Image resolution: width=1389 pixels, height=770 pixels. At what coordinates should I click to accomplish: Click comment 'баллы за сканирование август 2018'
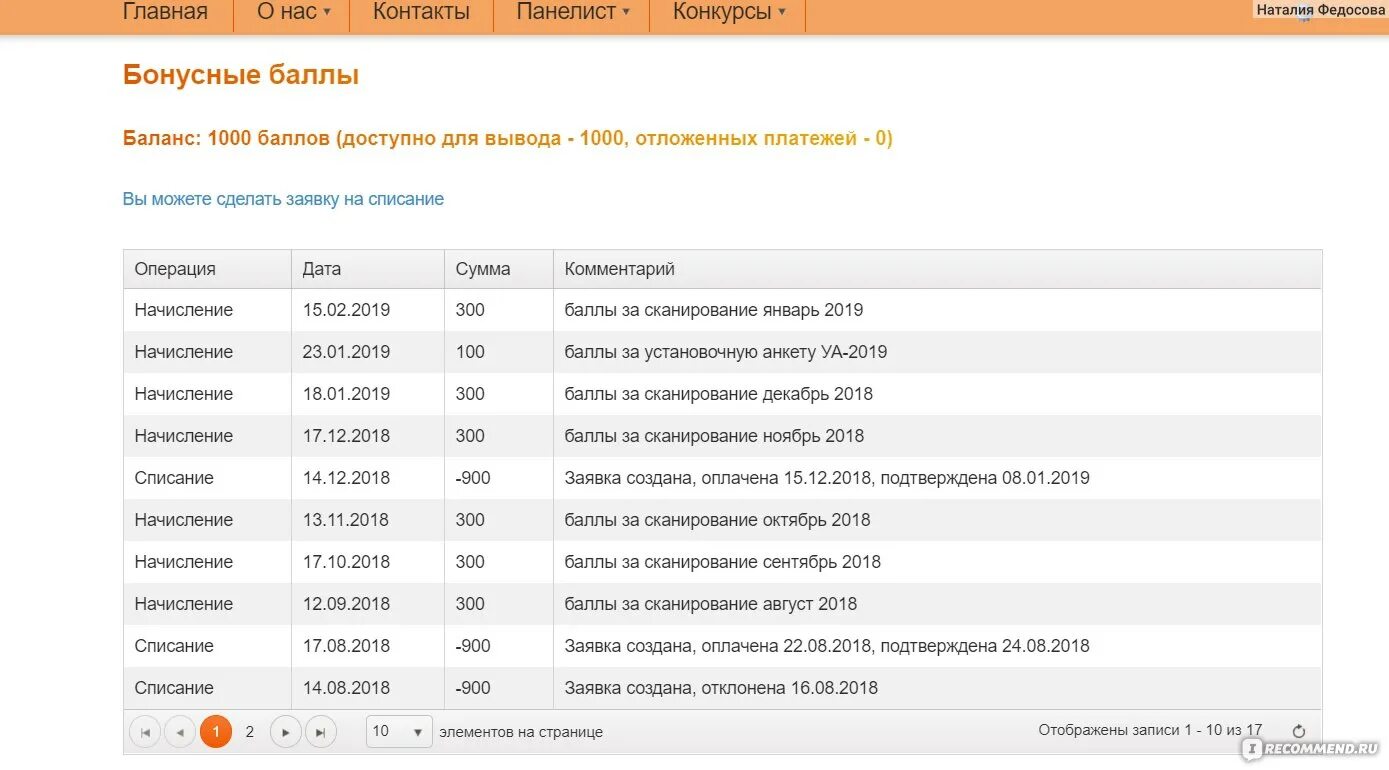[711, 604]
